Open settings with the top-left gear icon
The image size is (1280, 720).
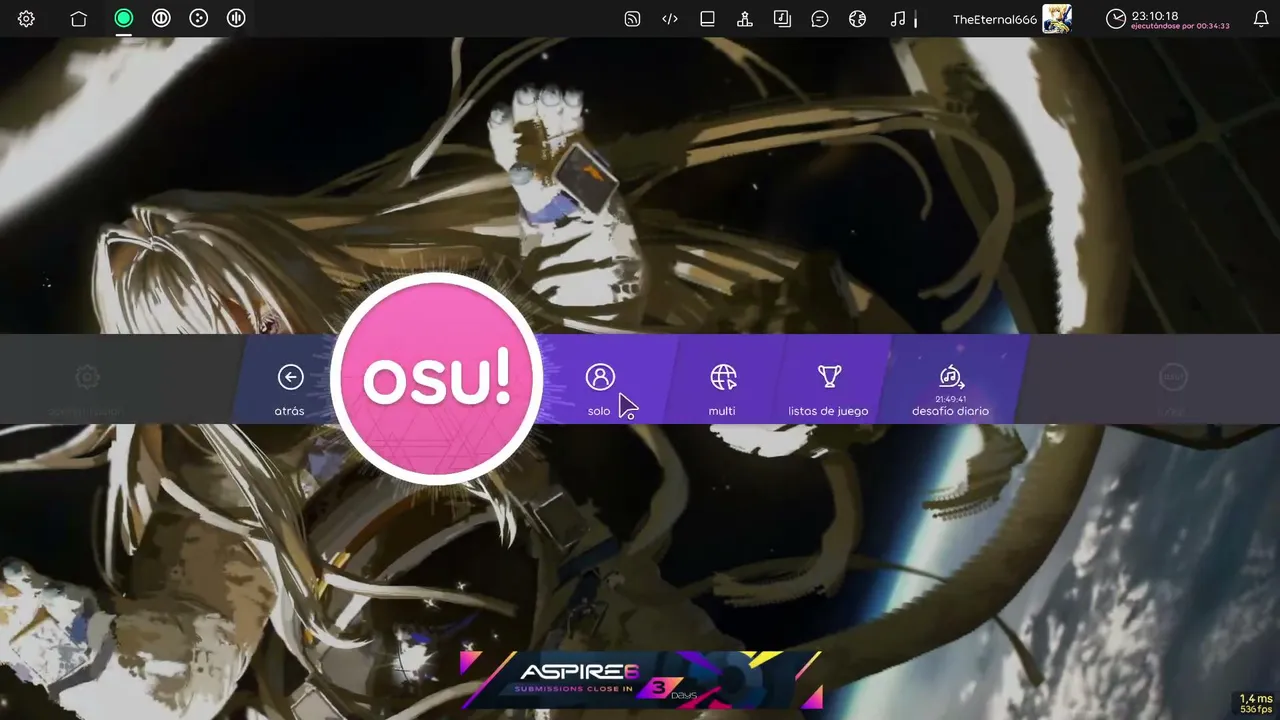coord(26,18)
